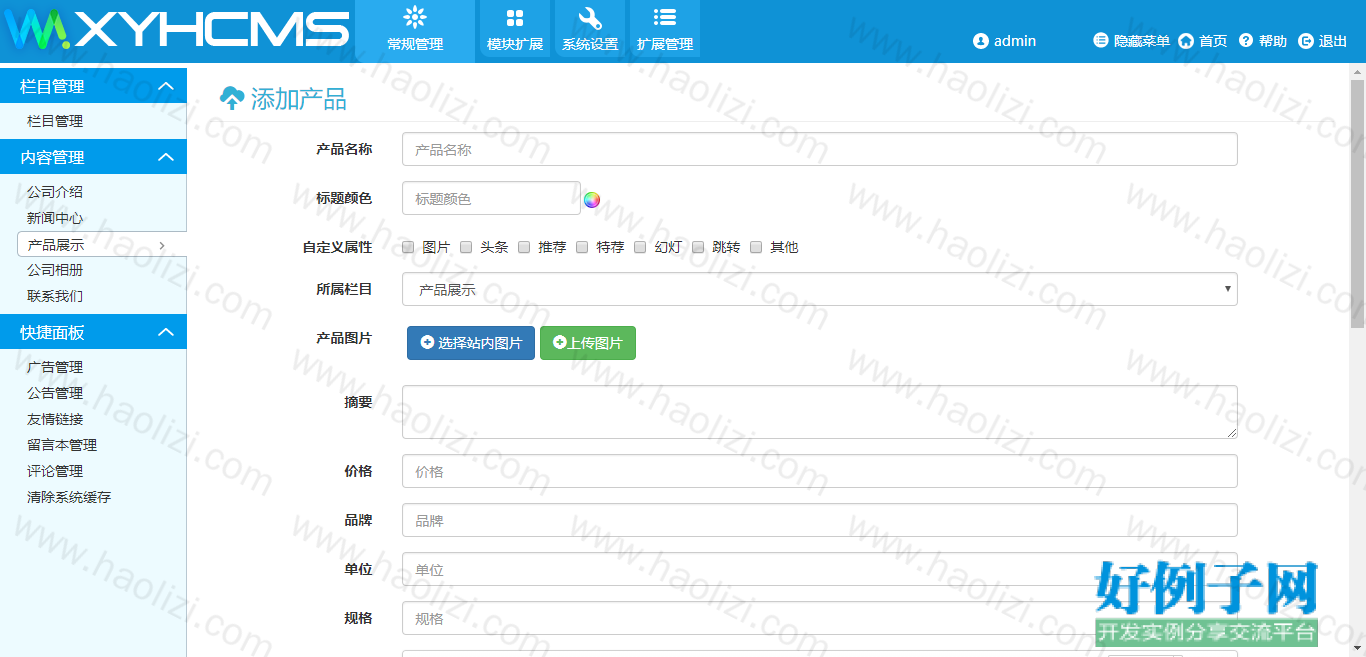
Task: Focus the 摘要 textarea
Action: 820,412
